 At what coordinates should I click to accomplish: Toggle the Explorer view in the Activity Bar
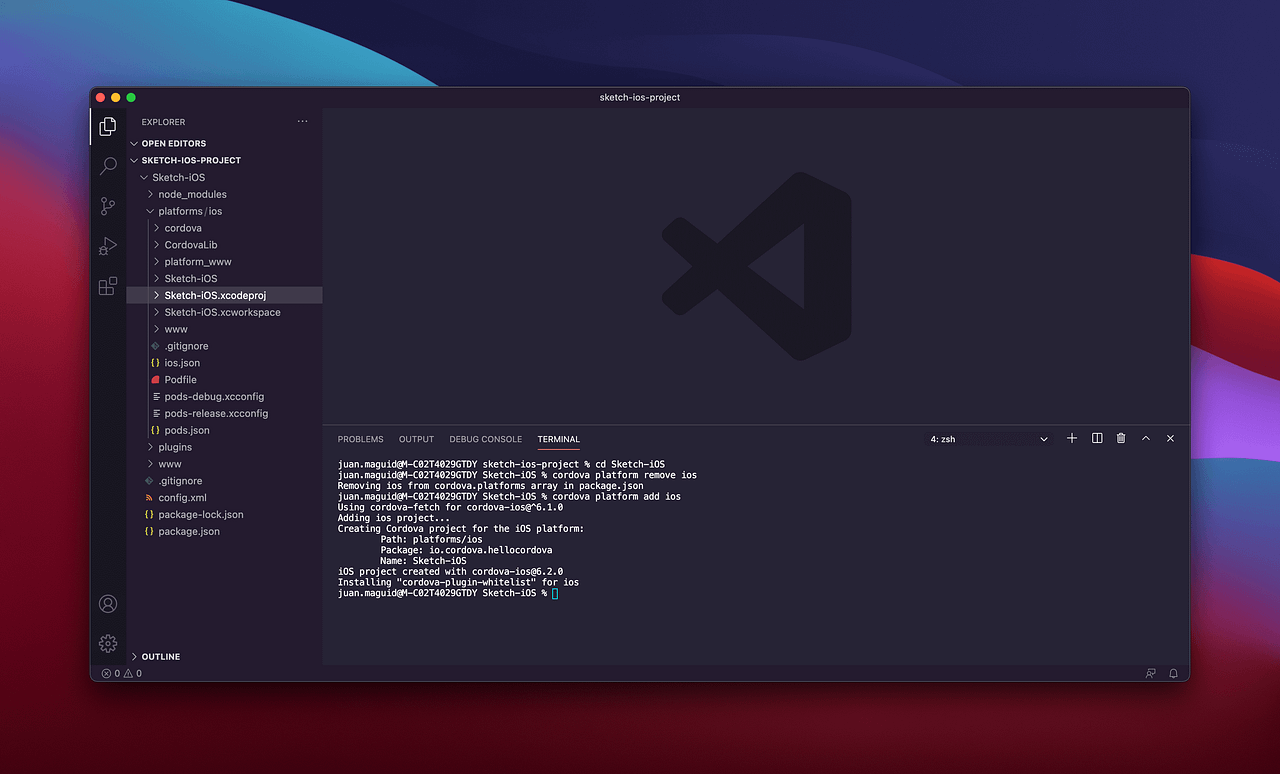[107, 127]
